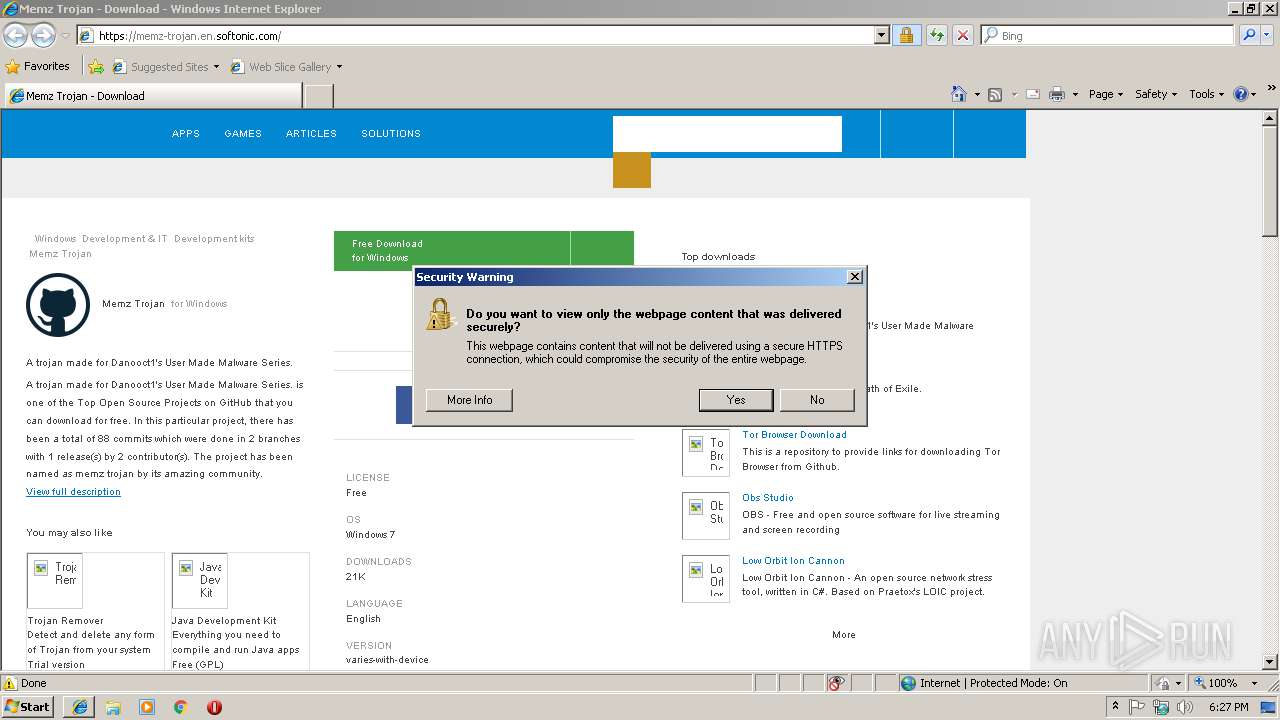Click the Action Center flag tray icon
The height and width of the screenshot is (720, 1280).
1137,707
